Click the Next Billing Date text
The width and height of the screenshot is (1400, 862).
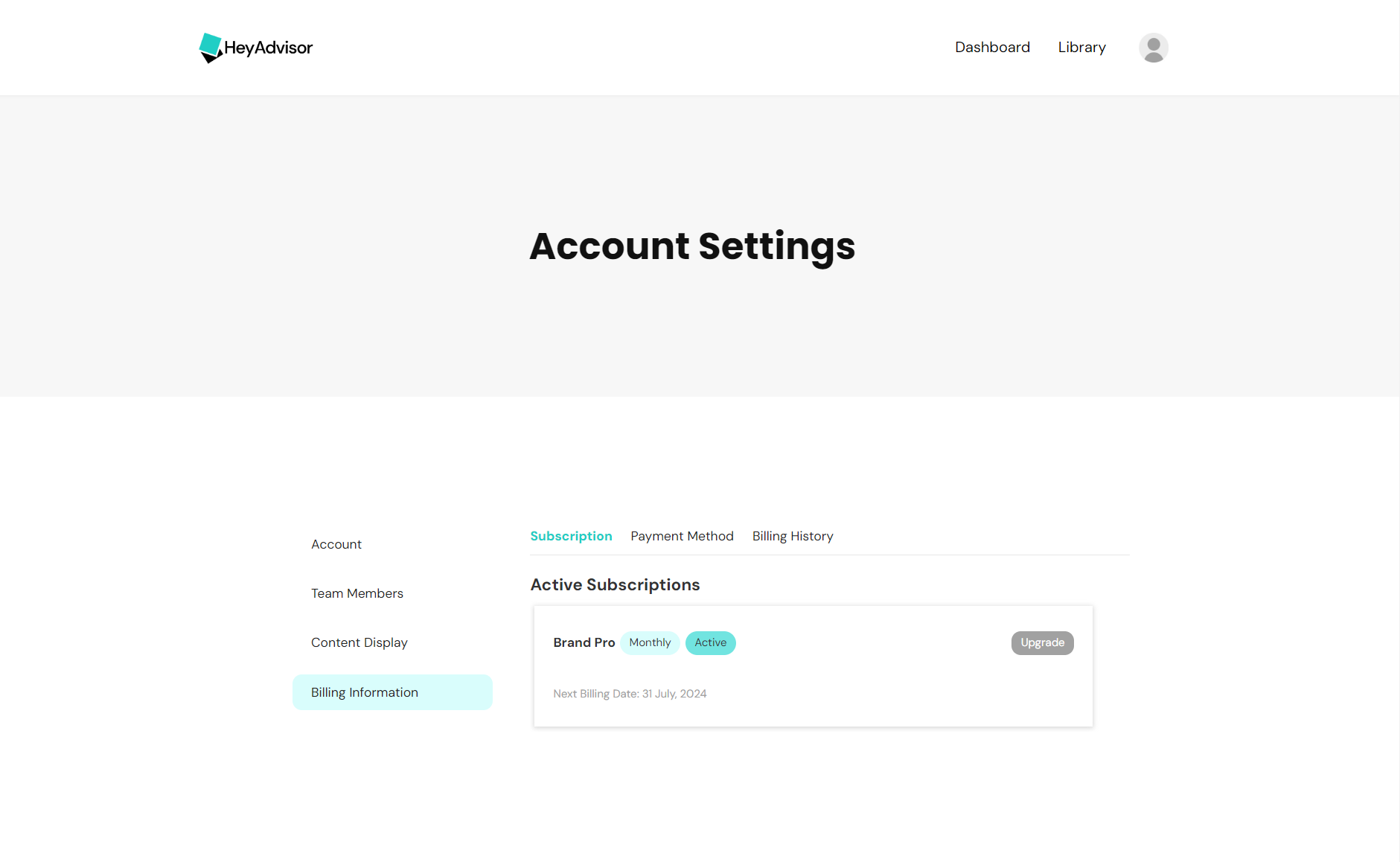(629, 693)
